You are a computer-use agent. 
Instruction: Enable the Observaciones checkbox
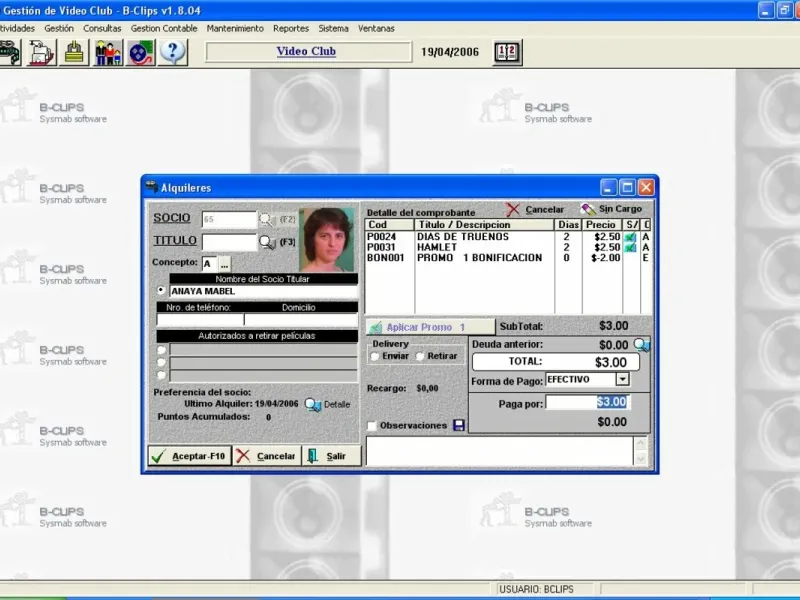pyautogui.click(x=372, y=426)
